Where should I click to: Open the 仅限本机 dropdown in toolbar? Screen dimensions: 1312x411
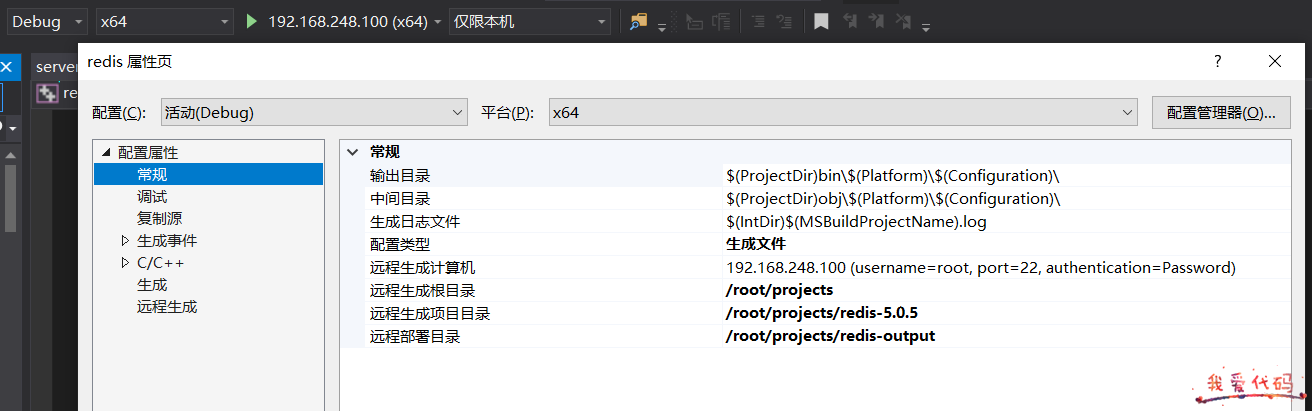[x=529, y=21]
